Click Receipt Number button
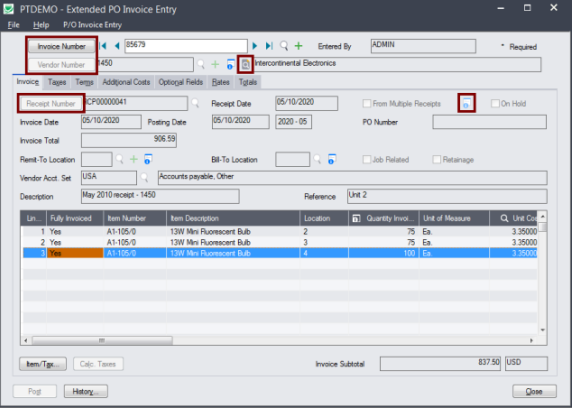The width and height of the screenshot is (573, 409). [x=51, y=103]
